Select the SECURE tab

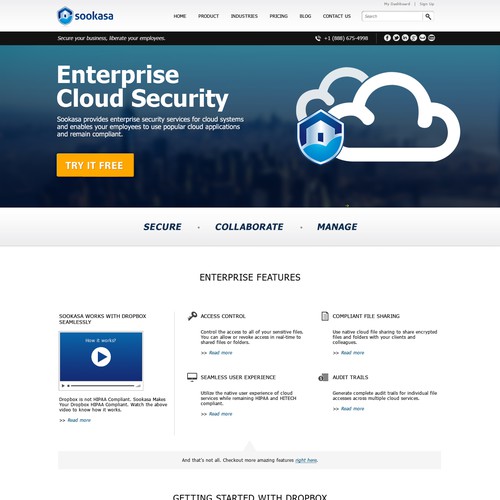point(162,227)
